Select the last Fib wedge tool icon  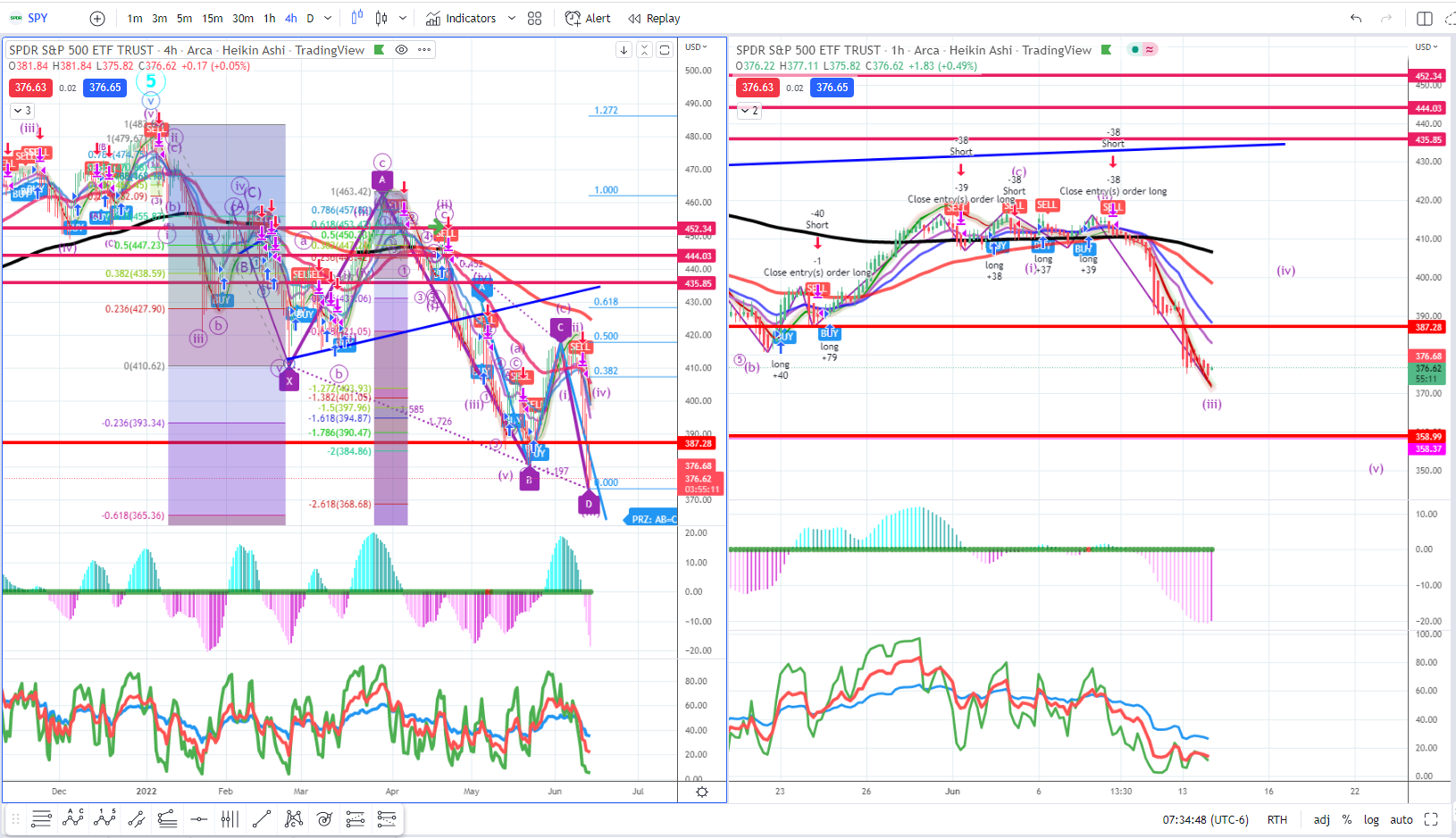pyautogui.click(x=387, y=818)
